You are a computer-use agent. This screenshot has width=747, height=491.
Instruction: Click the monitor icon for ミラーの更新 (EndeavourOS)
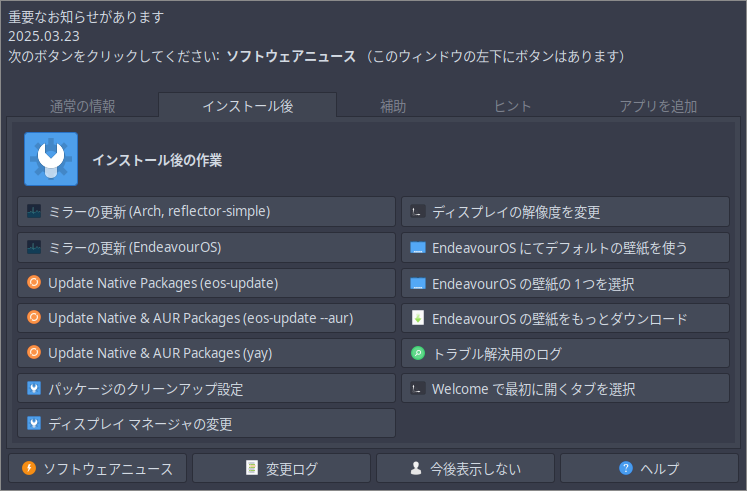pyautogui.click(x=34, y=248)
